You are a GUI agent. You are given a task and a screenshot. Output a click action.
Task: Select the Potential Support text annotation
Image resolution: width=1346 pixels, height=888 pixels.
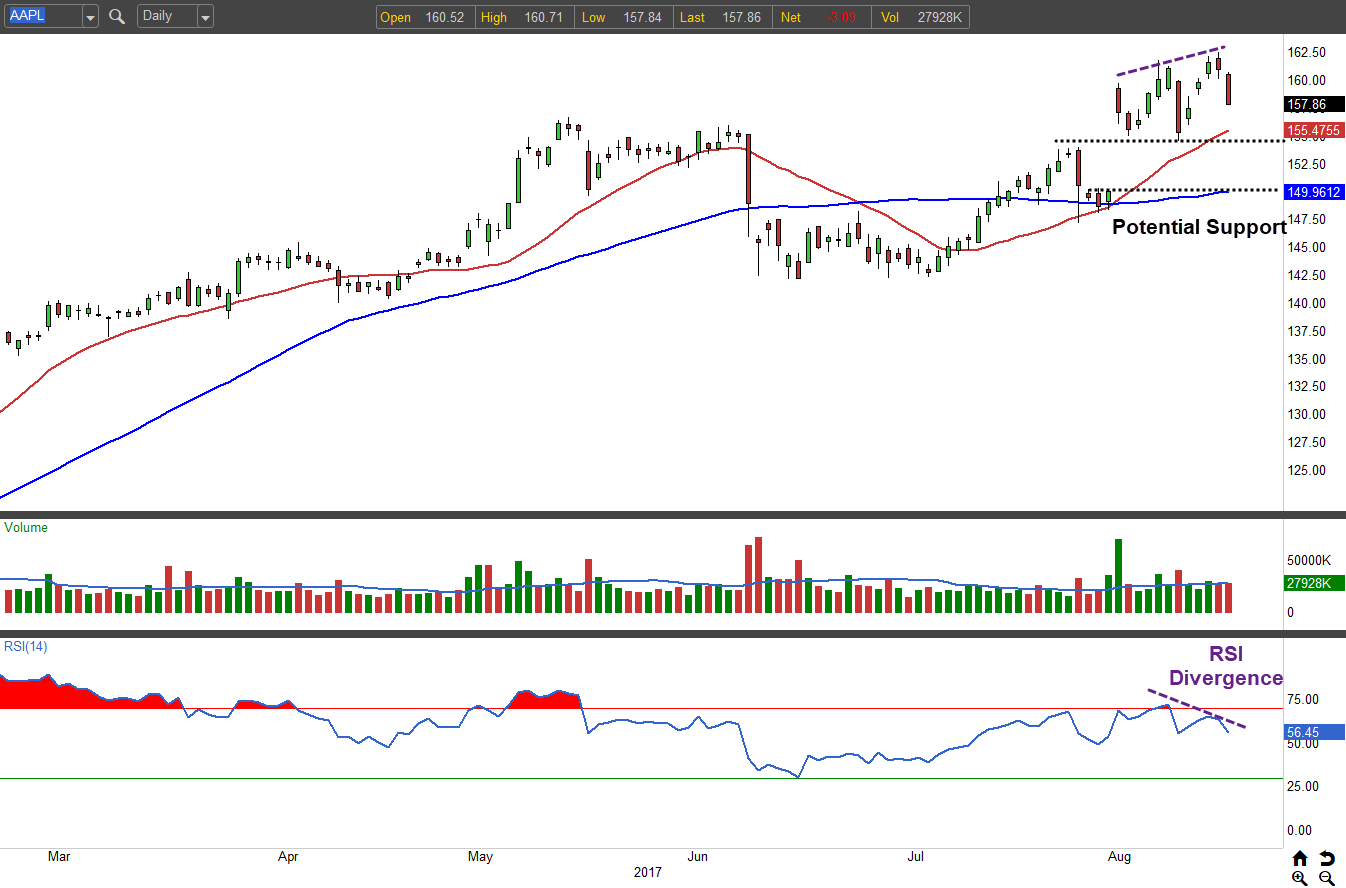1199,227
